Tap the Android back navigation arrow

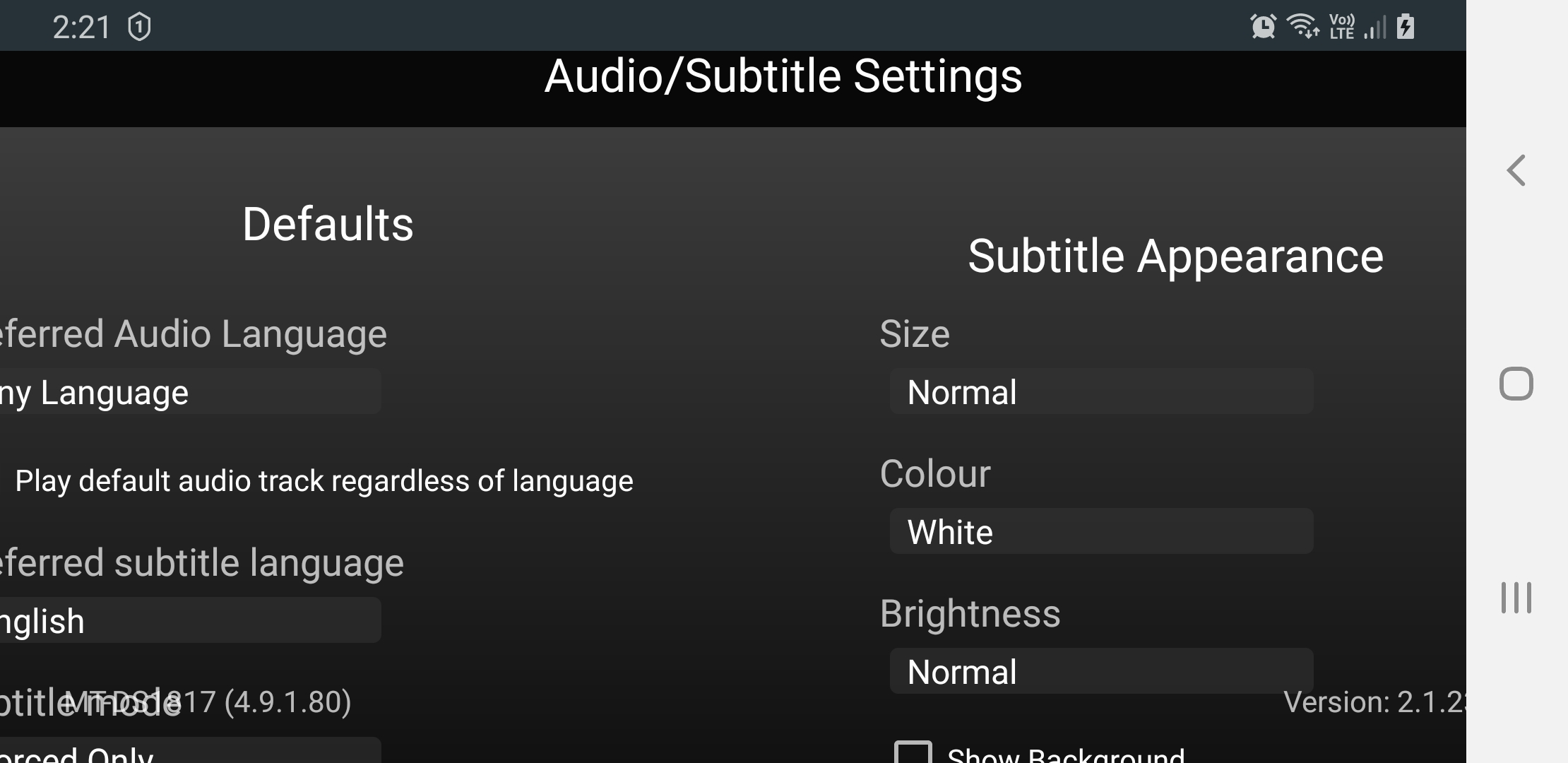click(x=1516, y=170)
